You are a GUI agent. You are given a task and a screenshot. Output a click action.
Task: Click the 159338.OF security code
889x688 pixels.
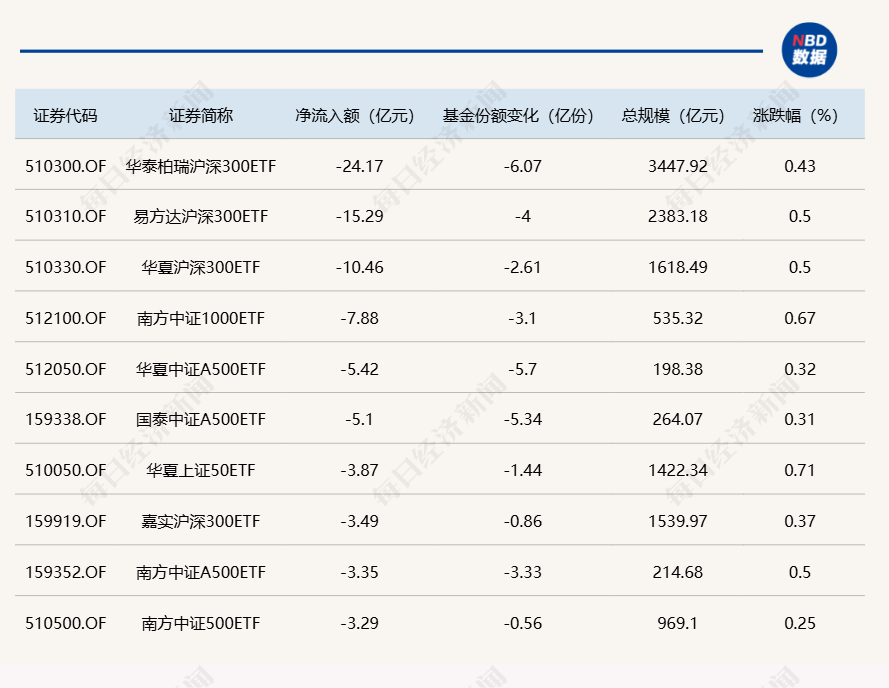[x=66, y=420]
